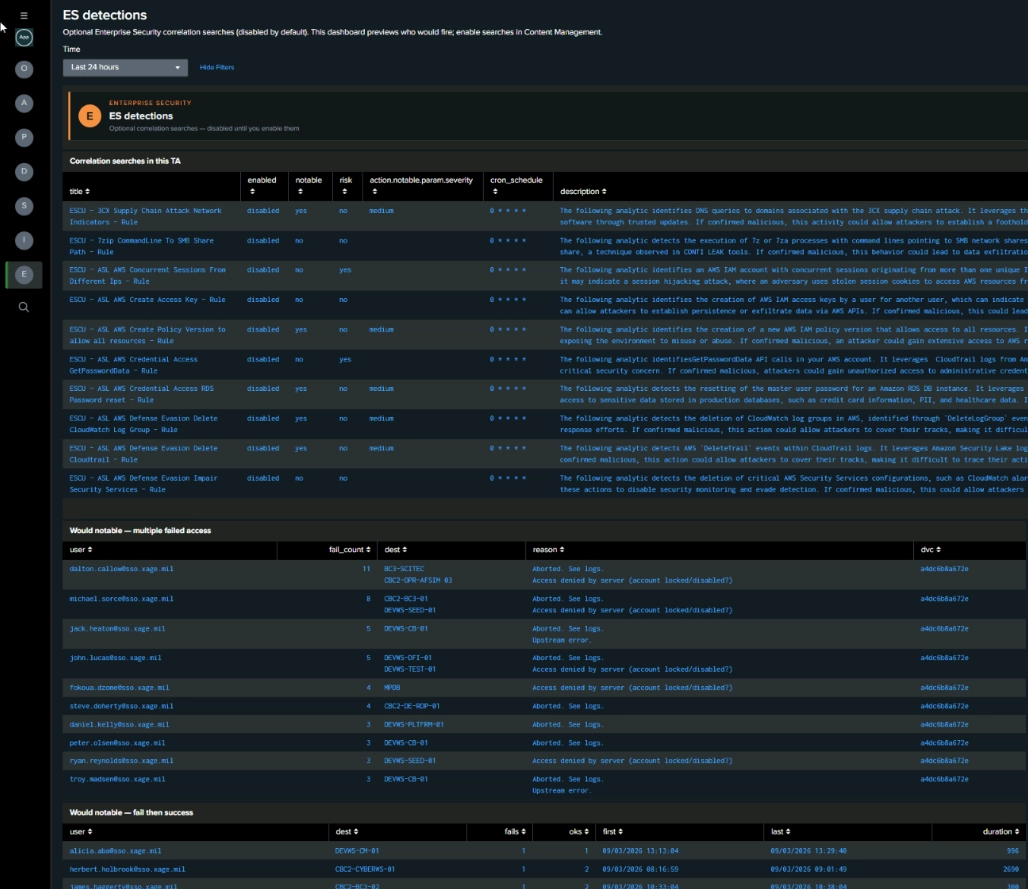The image size is (1028, 889).
Task: Click the DEVWS-CM-01 destination entry
Action: tap(357, 850)
